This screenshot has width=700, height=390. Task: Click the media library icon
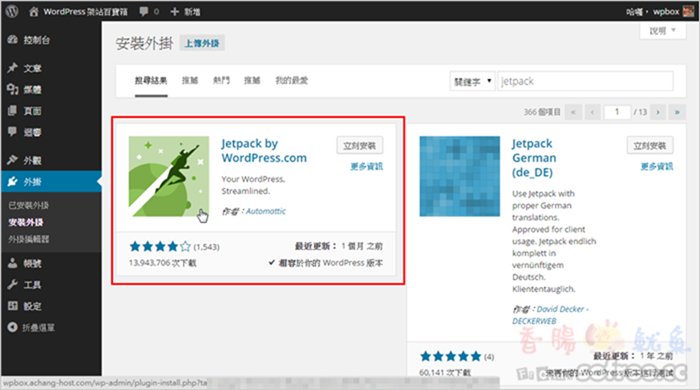coord(12,89)
